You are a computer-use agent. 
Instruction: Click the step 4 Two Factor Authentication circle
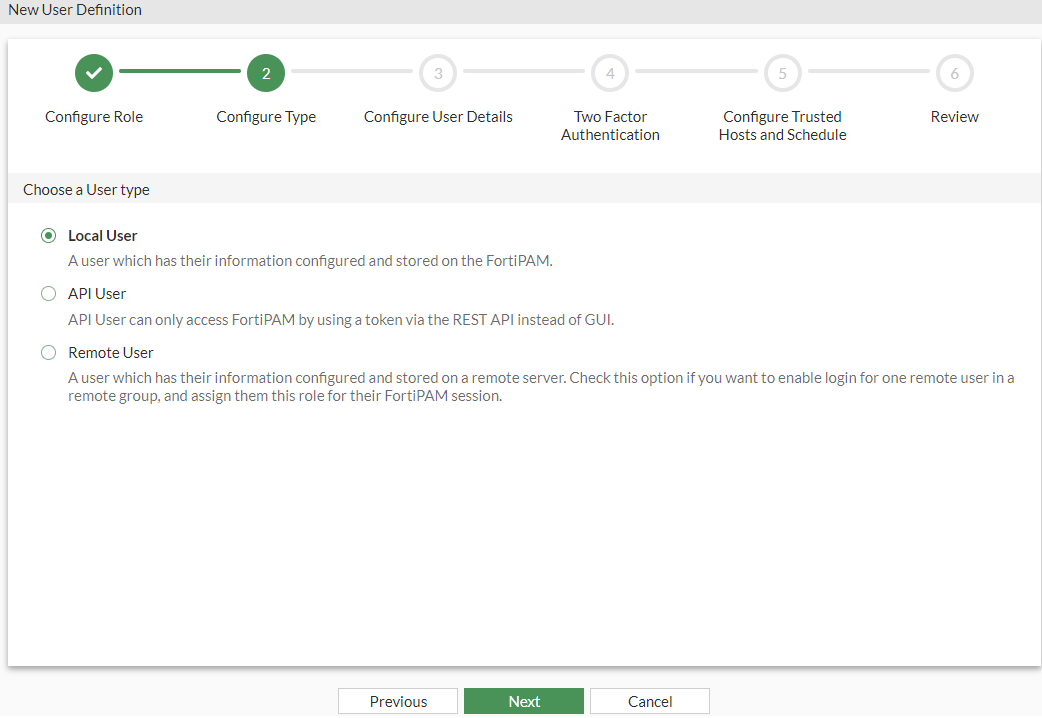point(610,72)
